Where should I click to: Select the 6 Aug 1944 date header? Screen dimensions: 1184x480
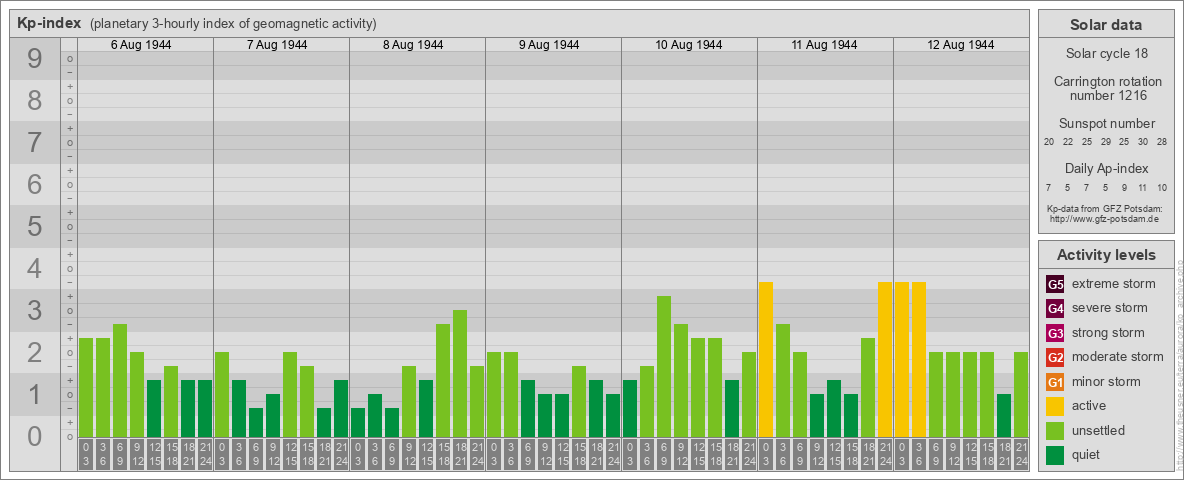pos(141,45)
